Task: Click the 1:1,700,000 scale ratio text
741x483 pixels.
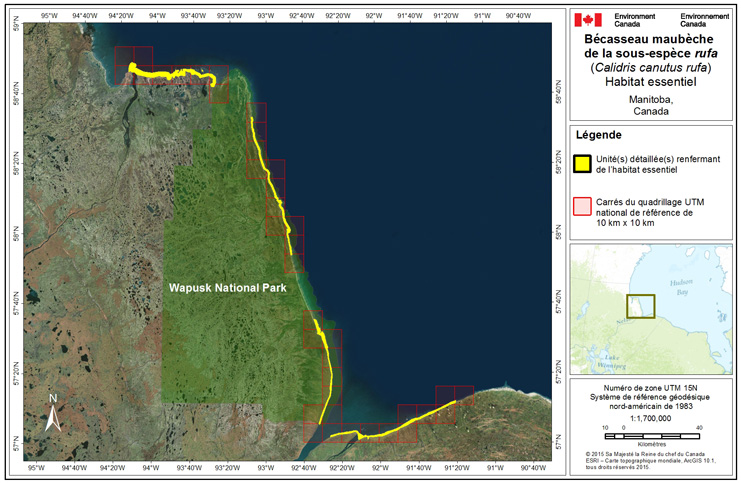Action: click(650, 418)
